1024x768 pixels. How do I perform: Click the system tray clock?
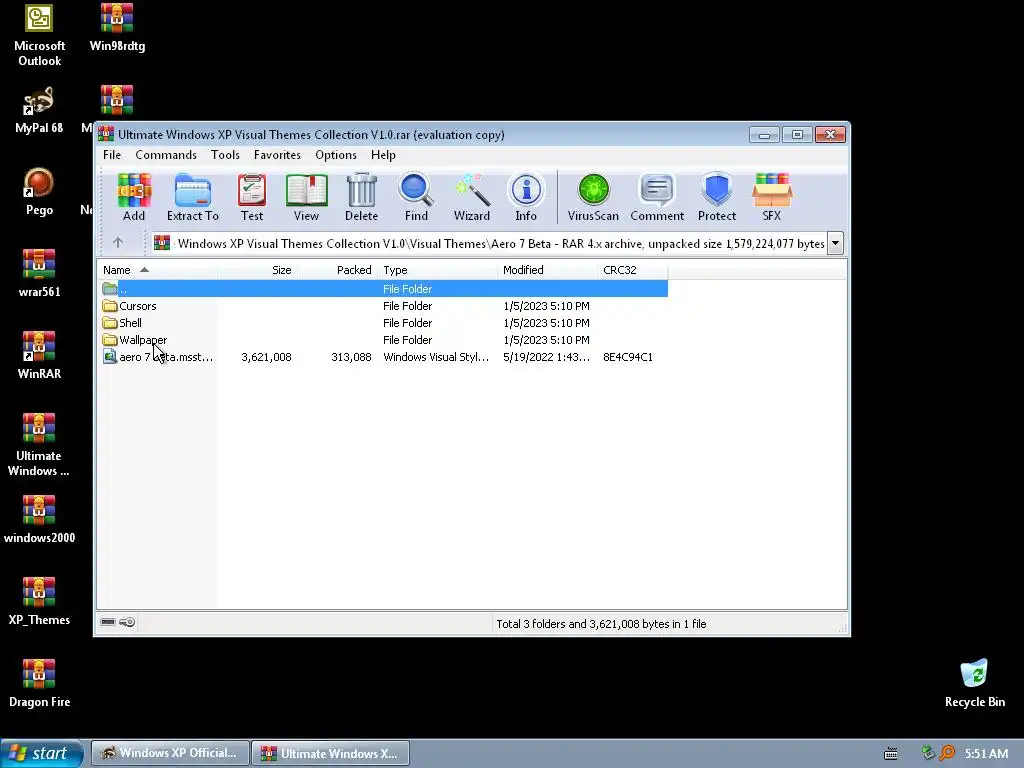[x=986, y=754]
